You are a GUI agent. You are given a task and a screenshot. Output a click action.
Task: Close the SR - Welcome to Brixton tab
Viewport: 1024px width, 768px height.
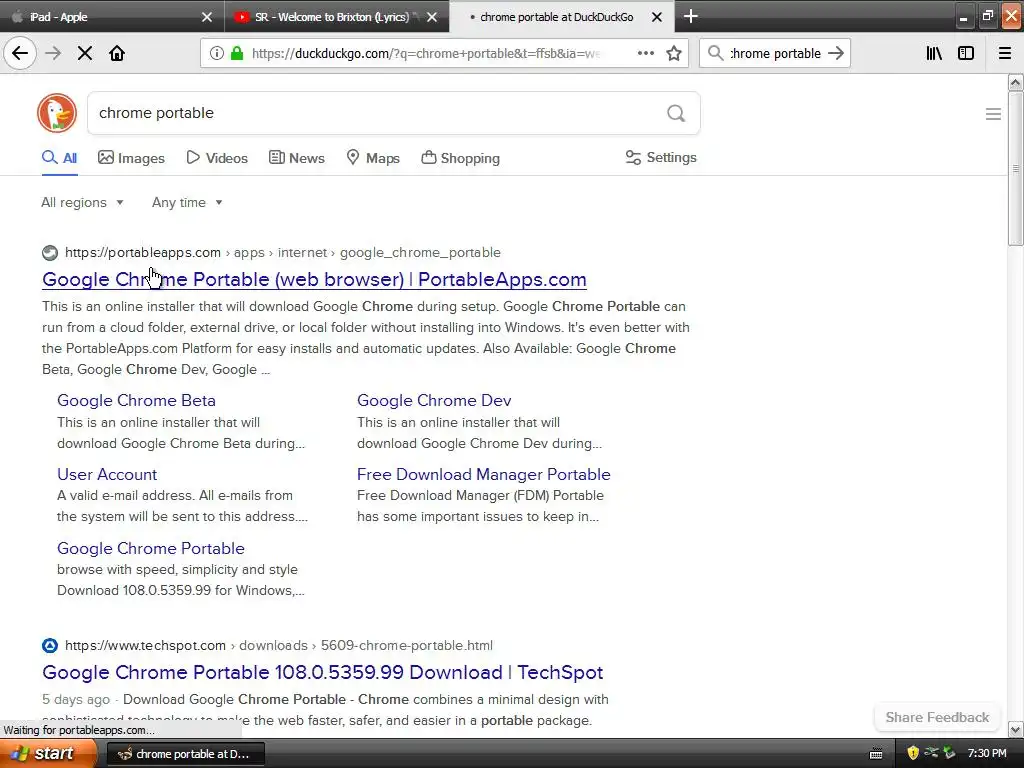click(x=432, y=17)
